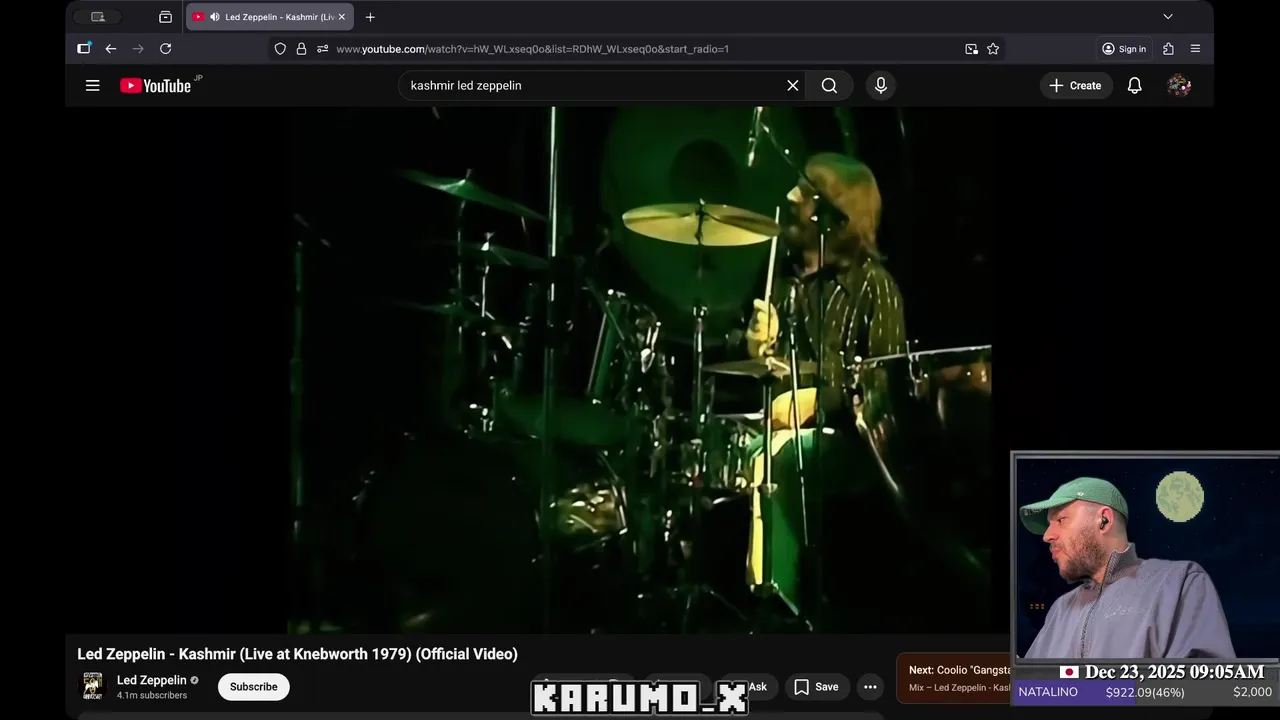Screen dimensions: 1280x720
Task: Go forward with the browser forward arrow
Action: (x=138, y=49)
